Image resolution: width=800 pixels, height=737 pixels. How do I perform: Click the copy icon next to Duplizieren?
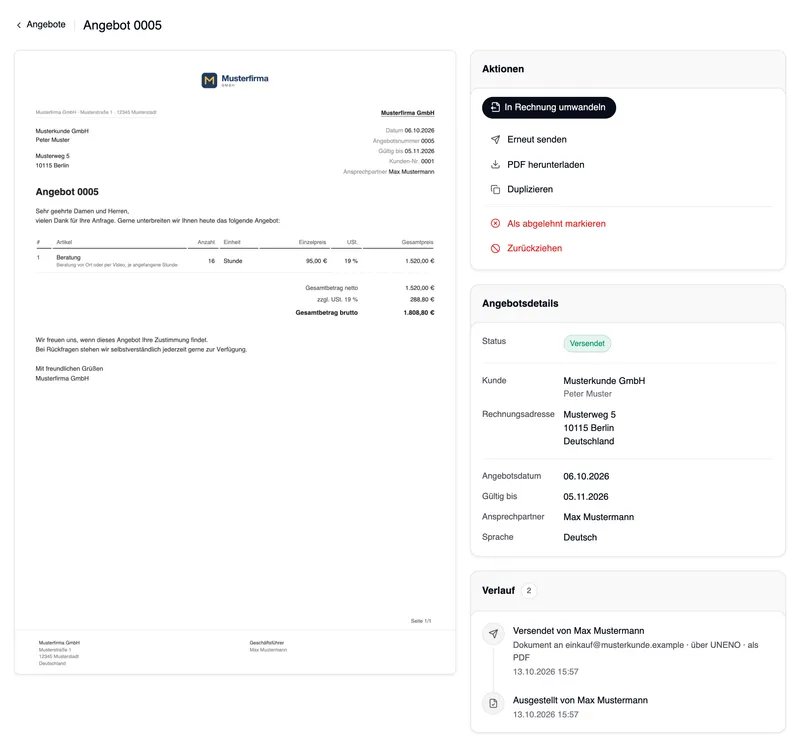(x=495, y=189)
